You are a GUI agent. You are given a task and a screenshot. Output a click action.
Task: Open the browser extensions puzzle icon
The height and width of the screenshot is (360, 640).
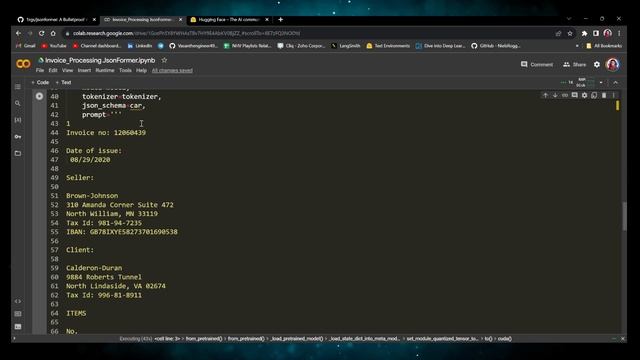[x=584, y=33]
